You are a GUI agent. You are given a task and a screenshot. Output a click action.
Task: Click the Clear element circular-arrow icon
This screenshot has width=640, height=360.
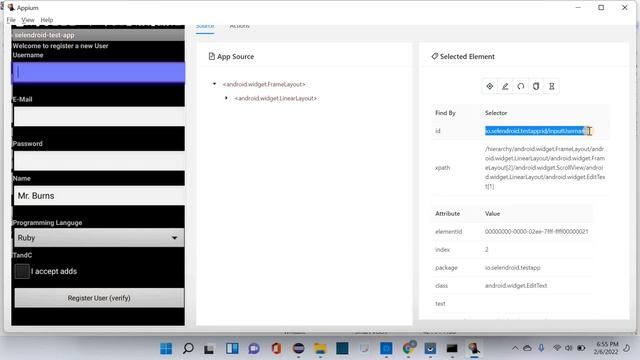pyautogui.click(x=520, y=86)
